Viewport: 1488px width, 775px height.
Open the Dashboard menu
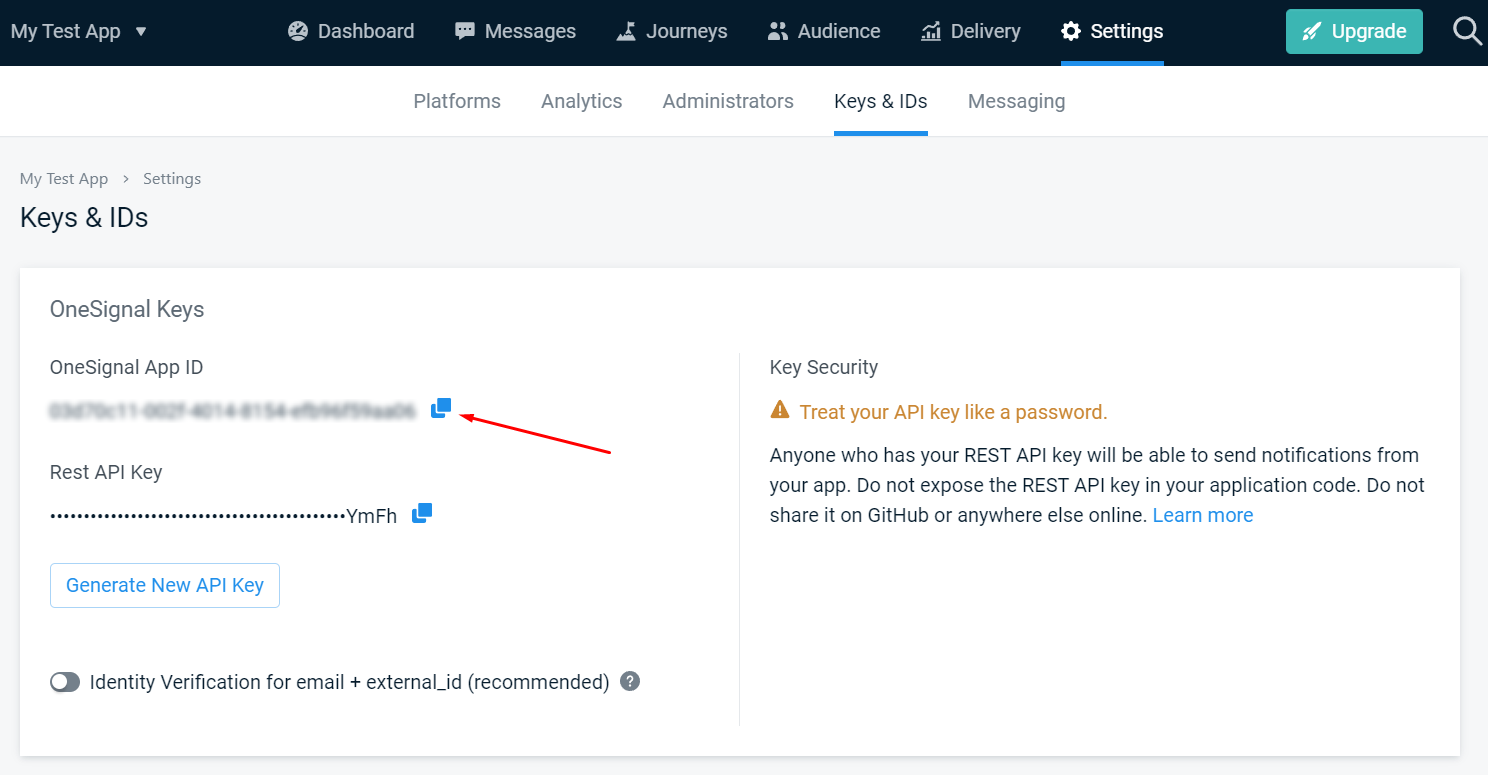click(351, 31)
